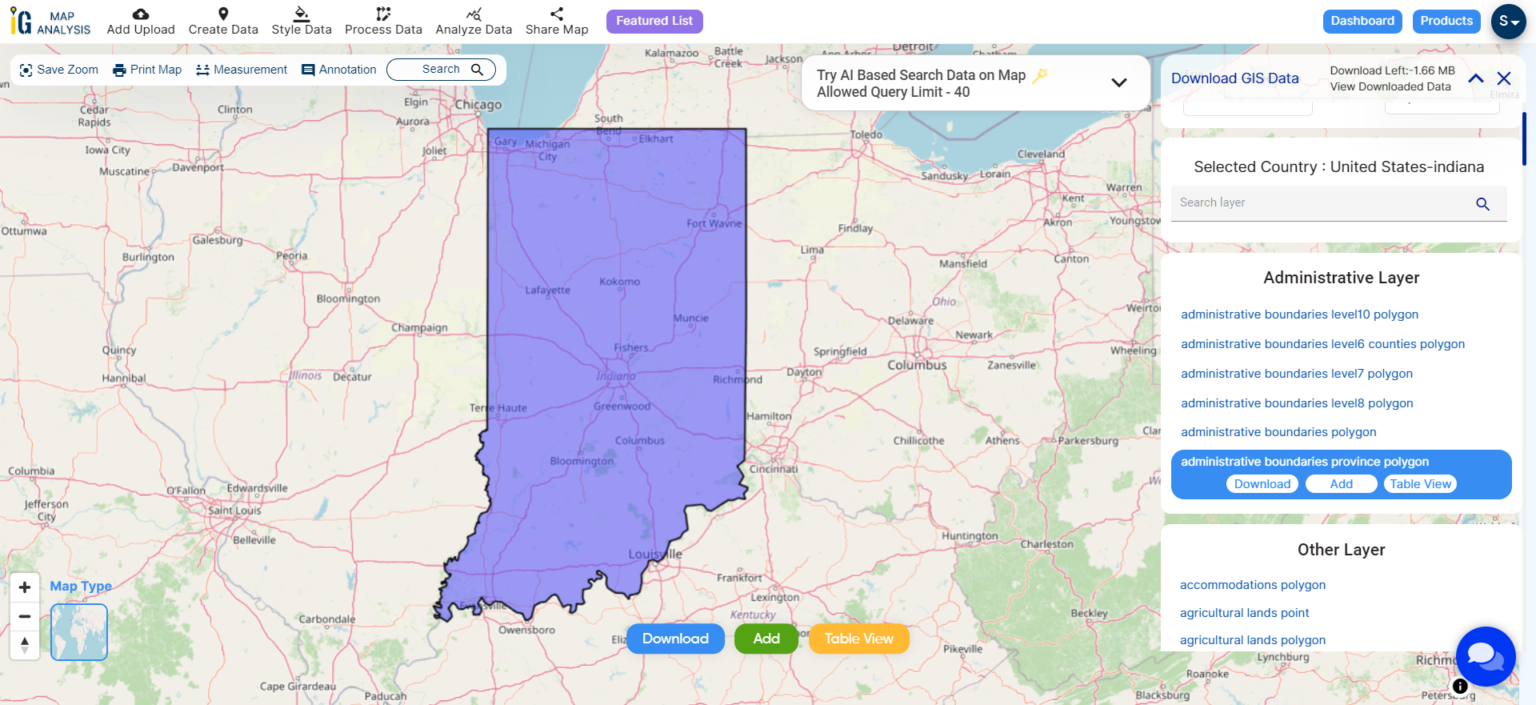Open Table View for the selected layer

1420,483
